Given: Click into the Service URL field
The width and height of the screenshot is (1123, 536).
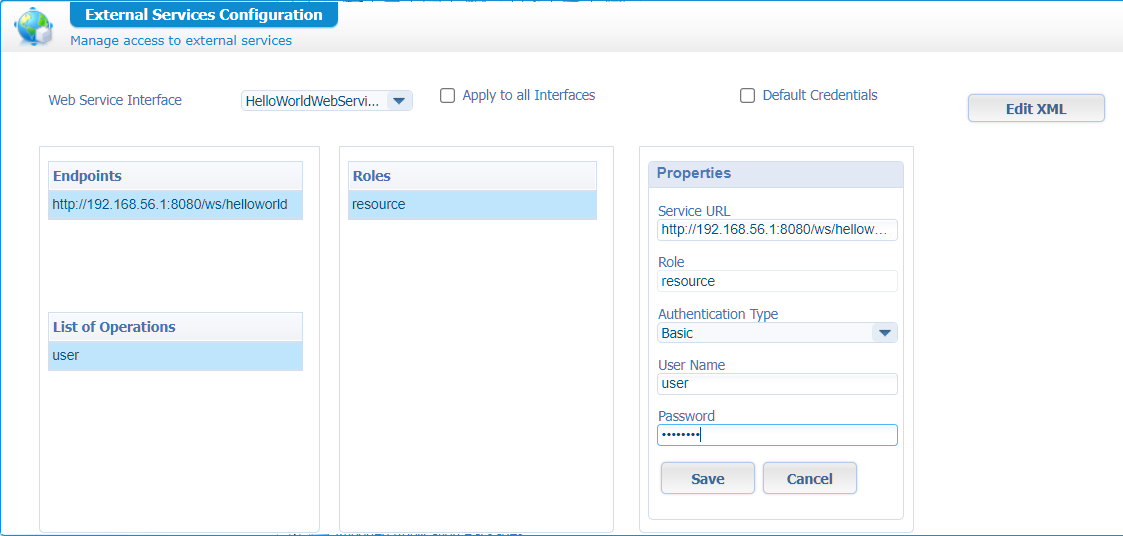Looking at the screenshot, I should (x=776, y=230).
